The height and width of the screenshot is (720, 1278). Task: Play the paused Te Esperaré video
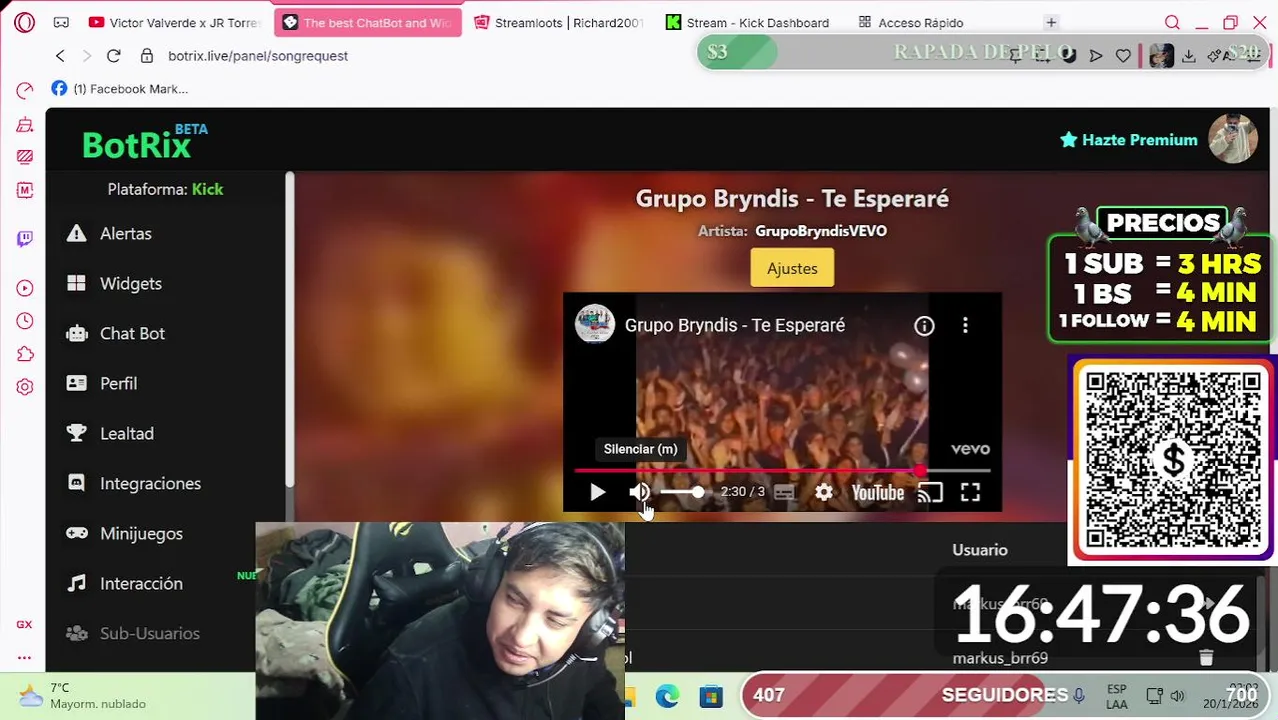[597, 492]
